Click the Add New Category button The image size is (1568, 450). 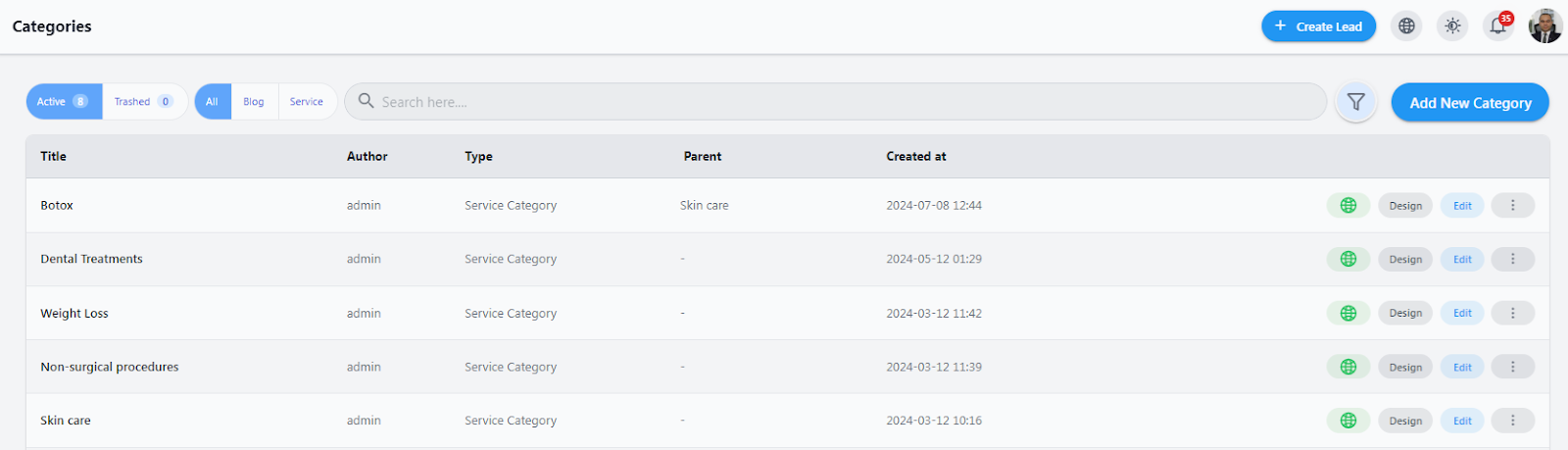pos(1470,103)
